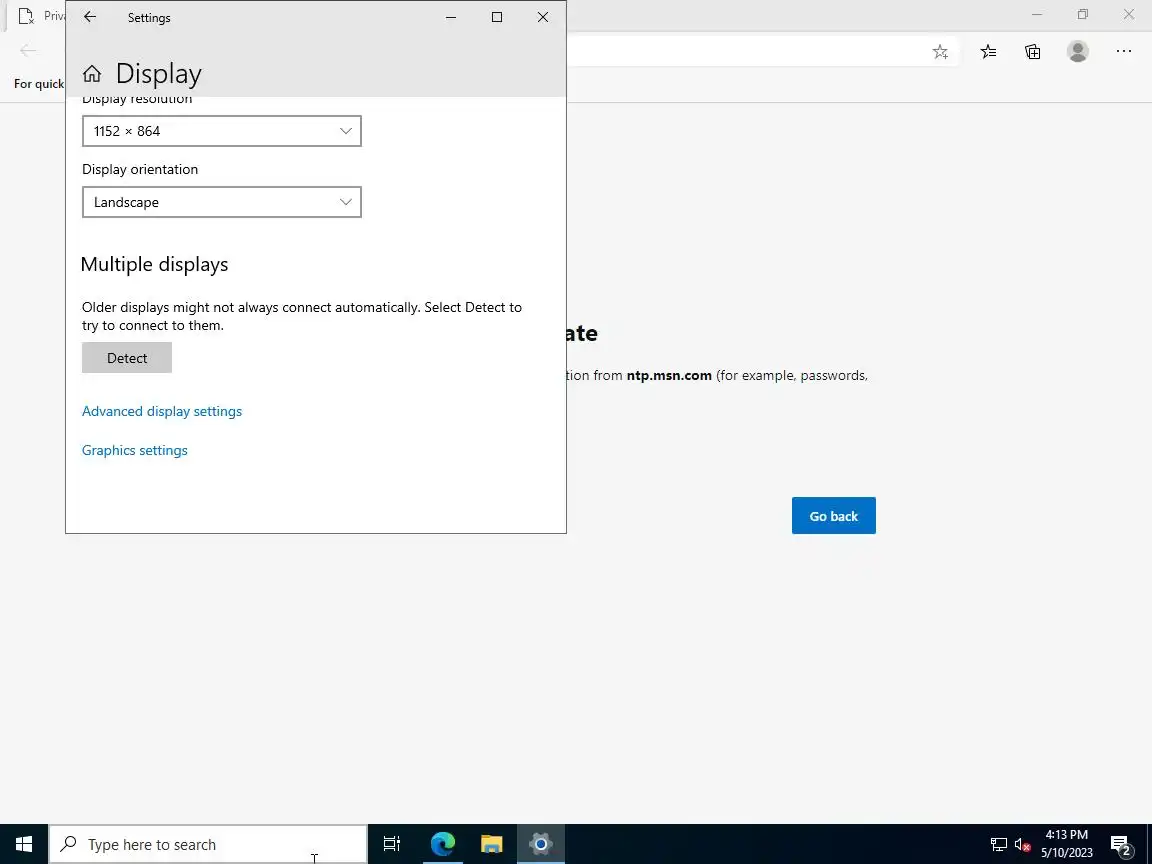Close the Settings window
Screen dimensions: 1152x864
coord(543,17)
